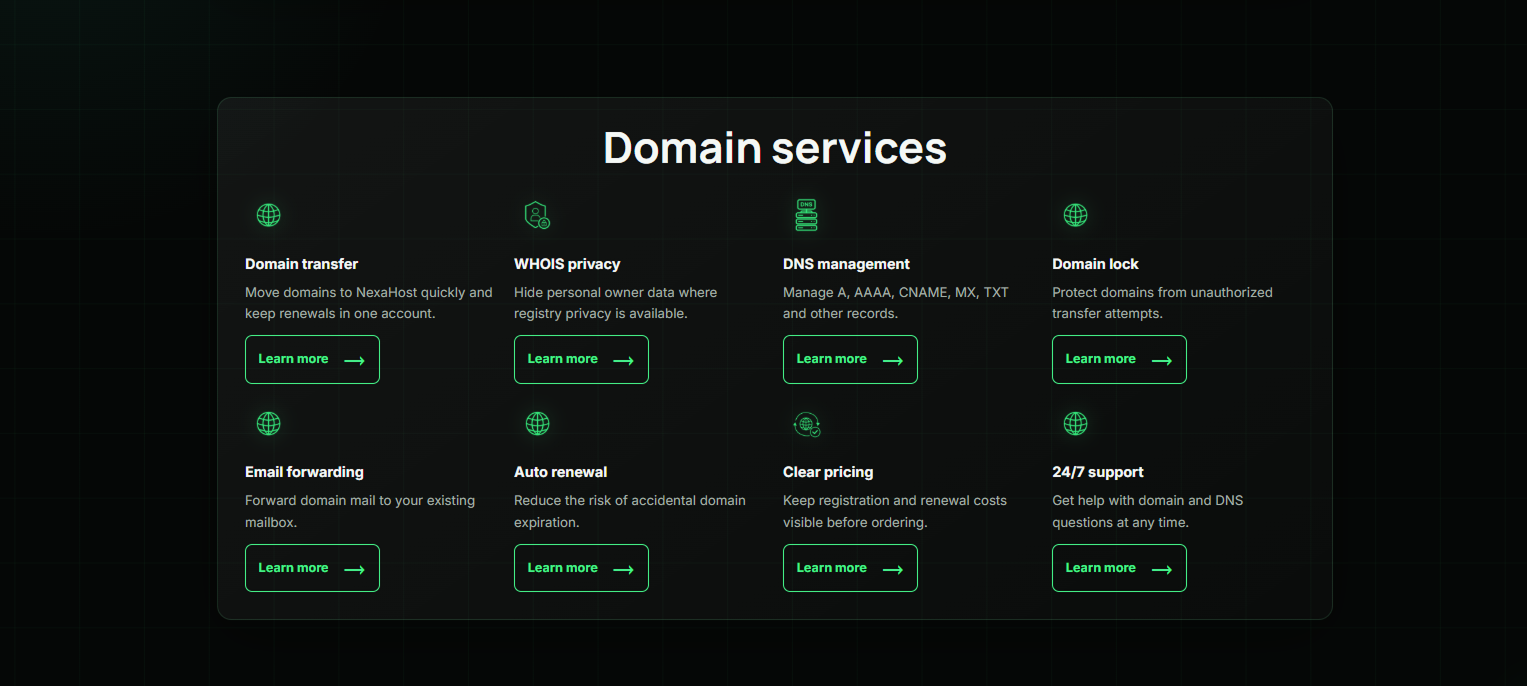Click the Auto renewal title
This screenshot has height=686, width=1527.
click(560, 472)
